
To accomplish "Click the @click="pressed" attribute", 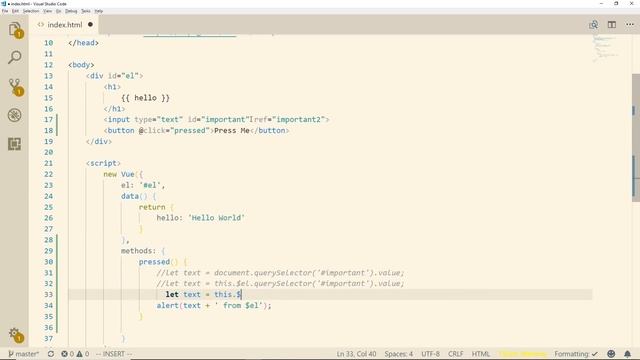I will (174, 131).
